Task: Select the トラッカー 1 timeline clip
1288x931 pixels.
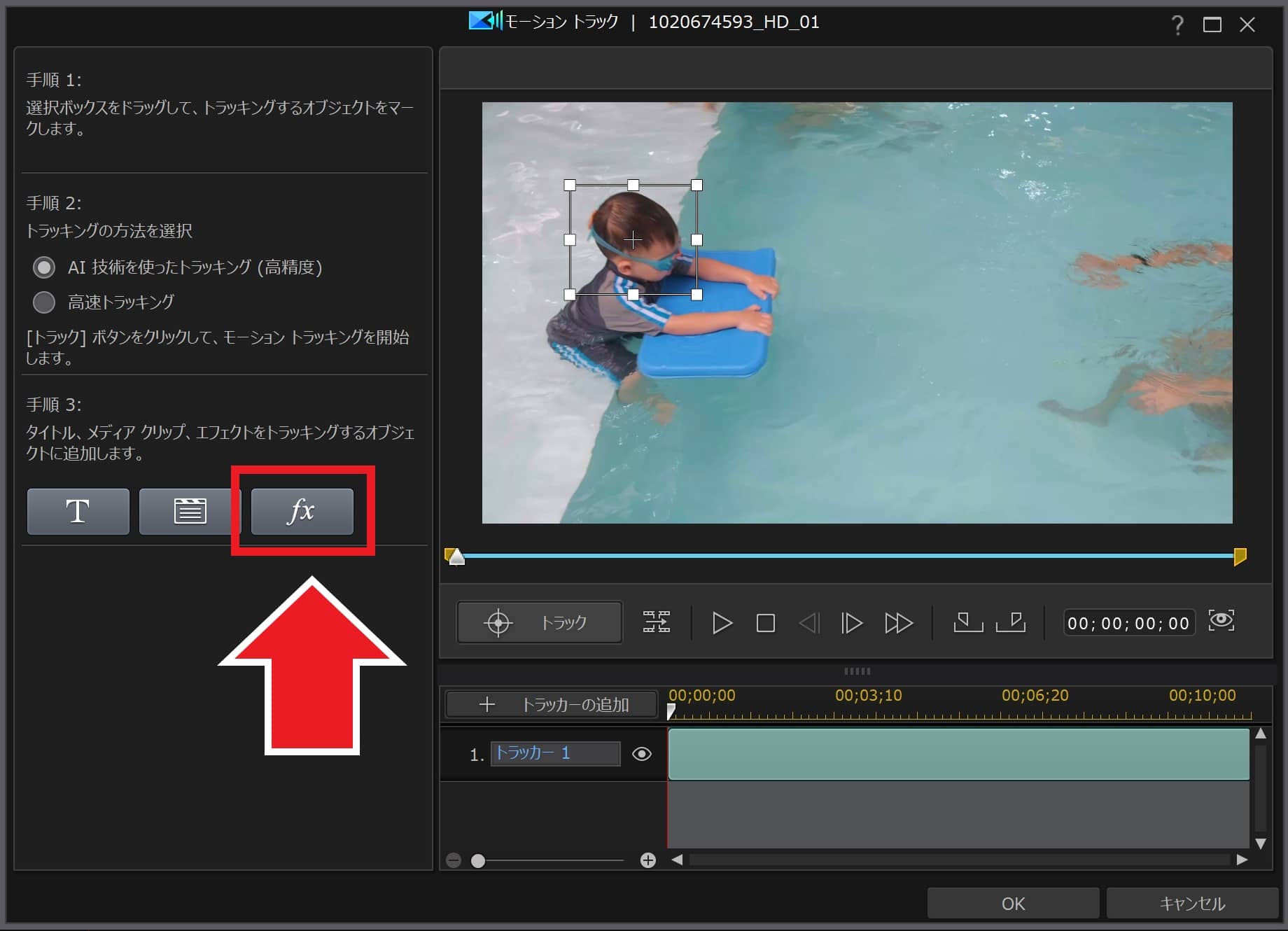Action: point(958,755)
